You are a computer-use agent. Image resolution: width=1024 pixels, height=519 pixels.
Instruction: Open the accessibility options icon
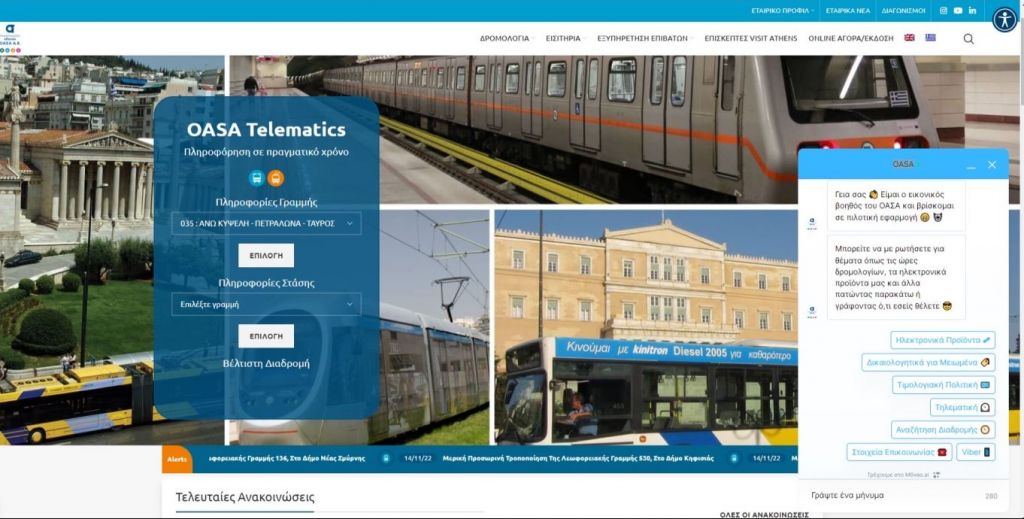[1004, 20]
